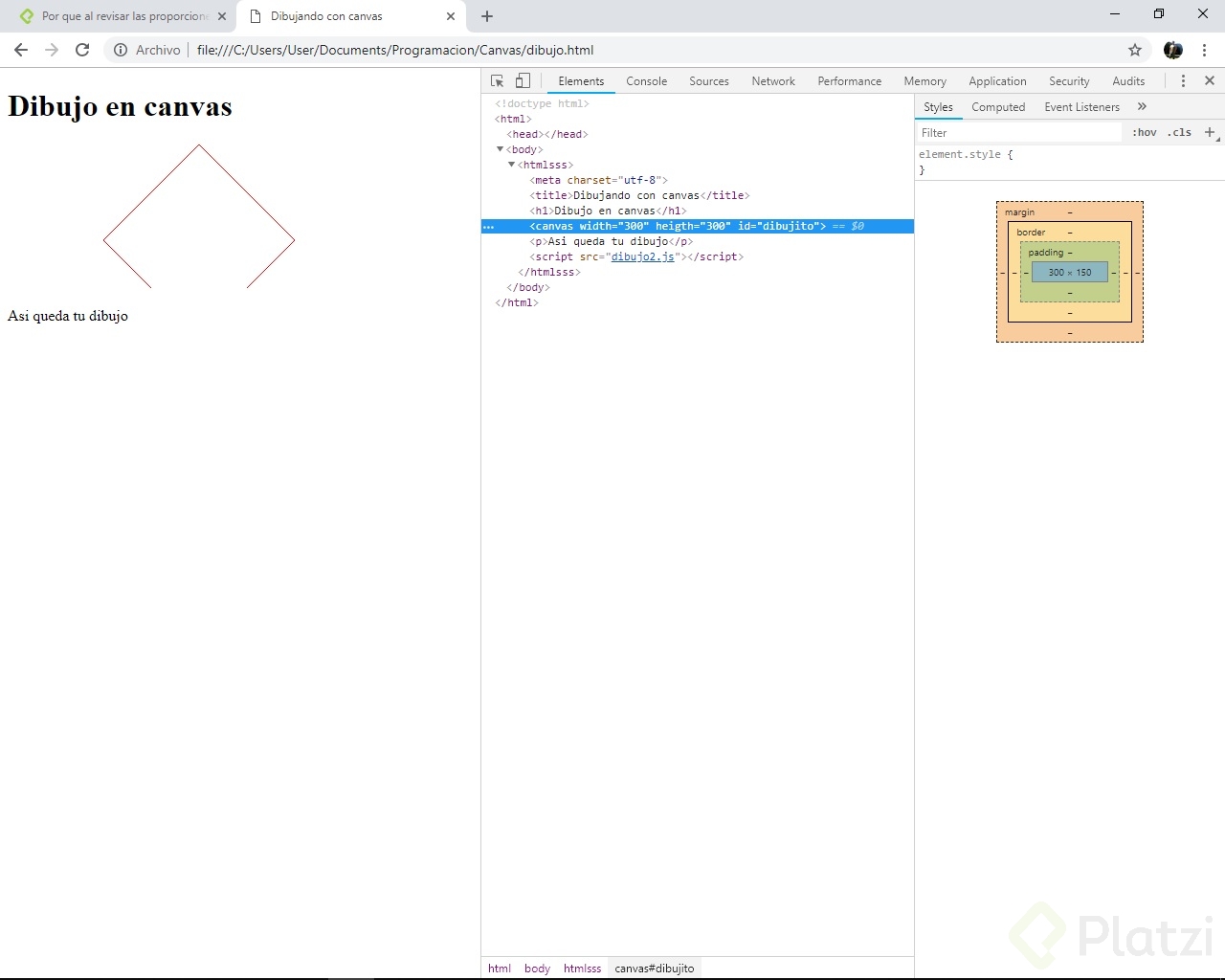The width and height of the screenshot is (1225, 980).
Task: Bookmark this page with the star icon
Action: click(x=1135, y=50)
